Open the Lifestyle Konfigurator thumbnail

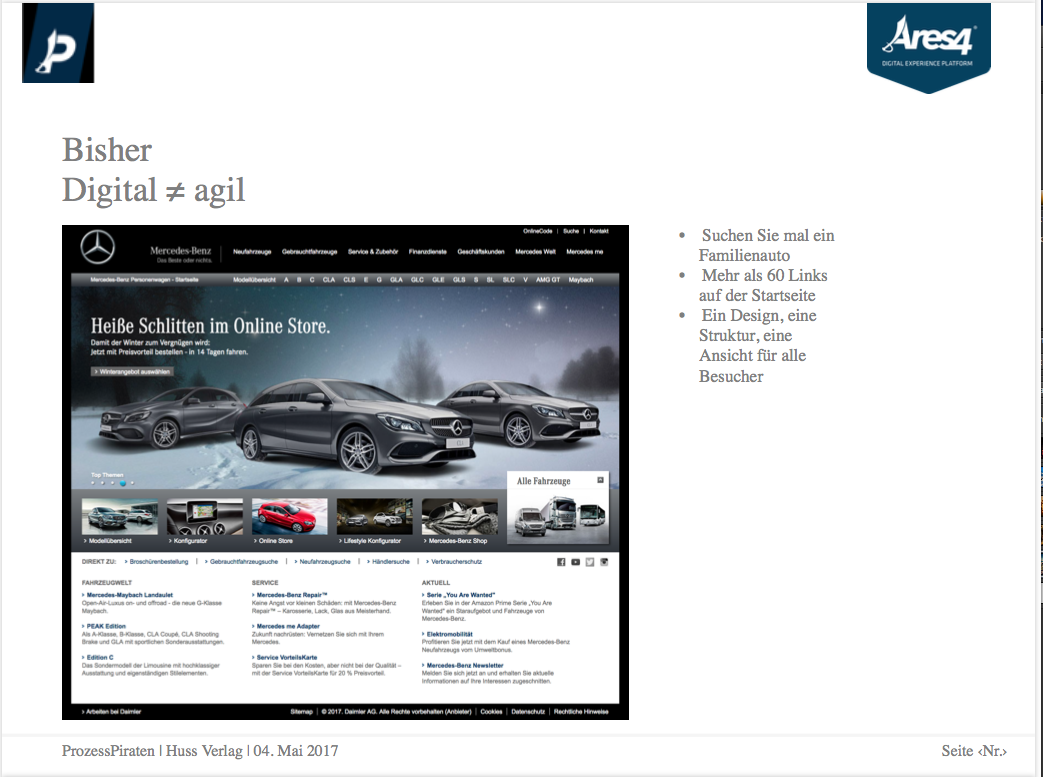pos(374,516)
